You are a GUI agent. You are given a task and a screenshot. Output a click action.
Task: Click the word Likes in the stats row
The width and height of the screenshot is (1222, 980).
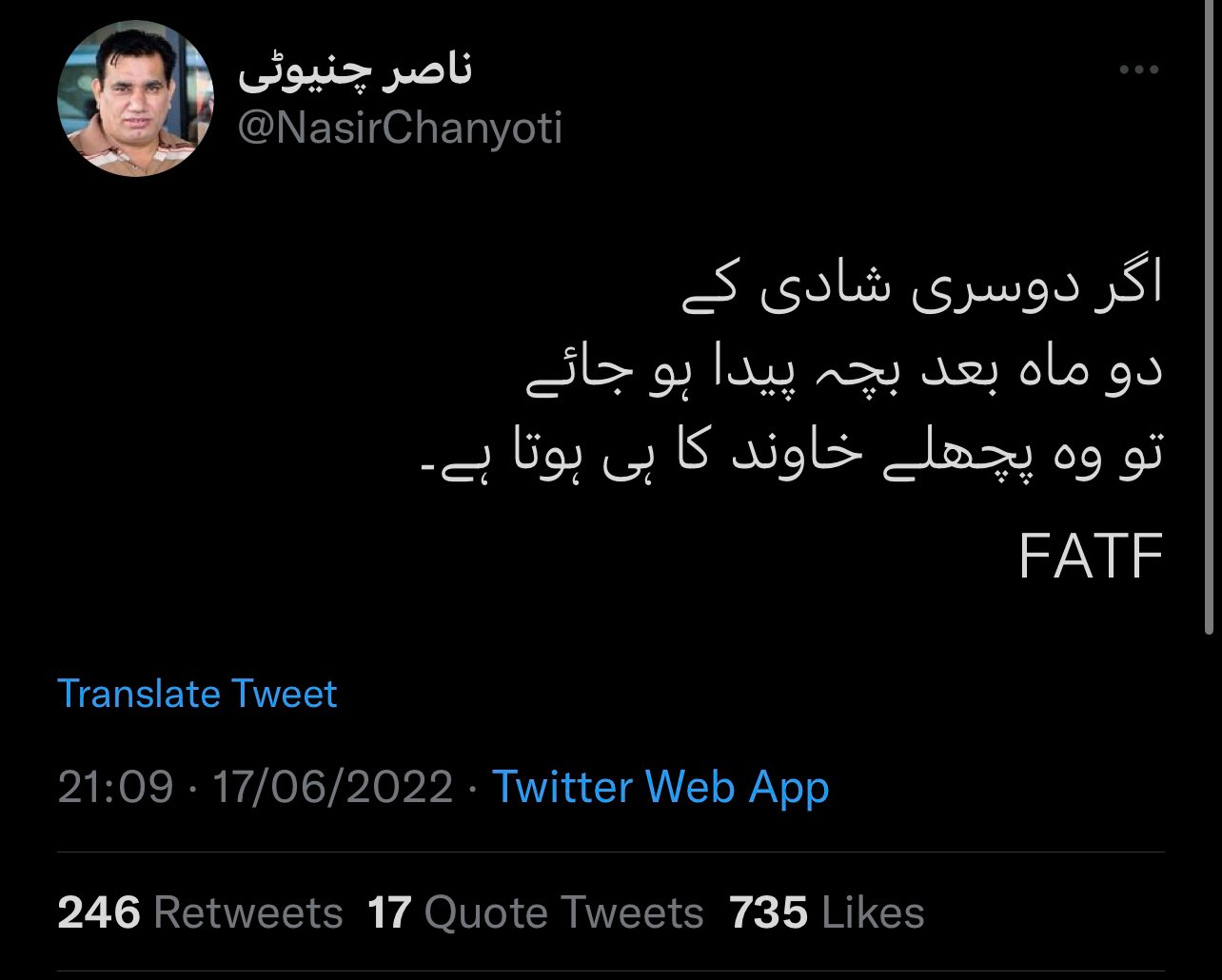coord(873,913)
